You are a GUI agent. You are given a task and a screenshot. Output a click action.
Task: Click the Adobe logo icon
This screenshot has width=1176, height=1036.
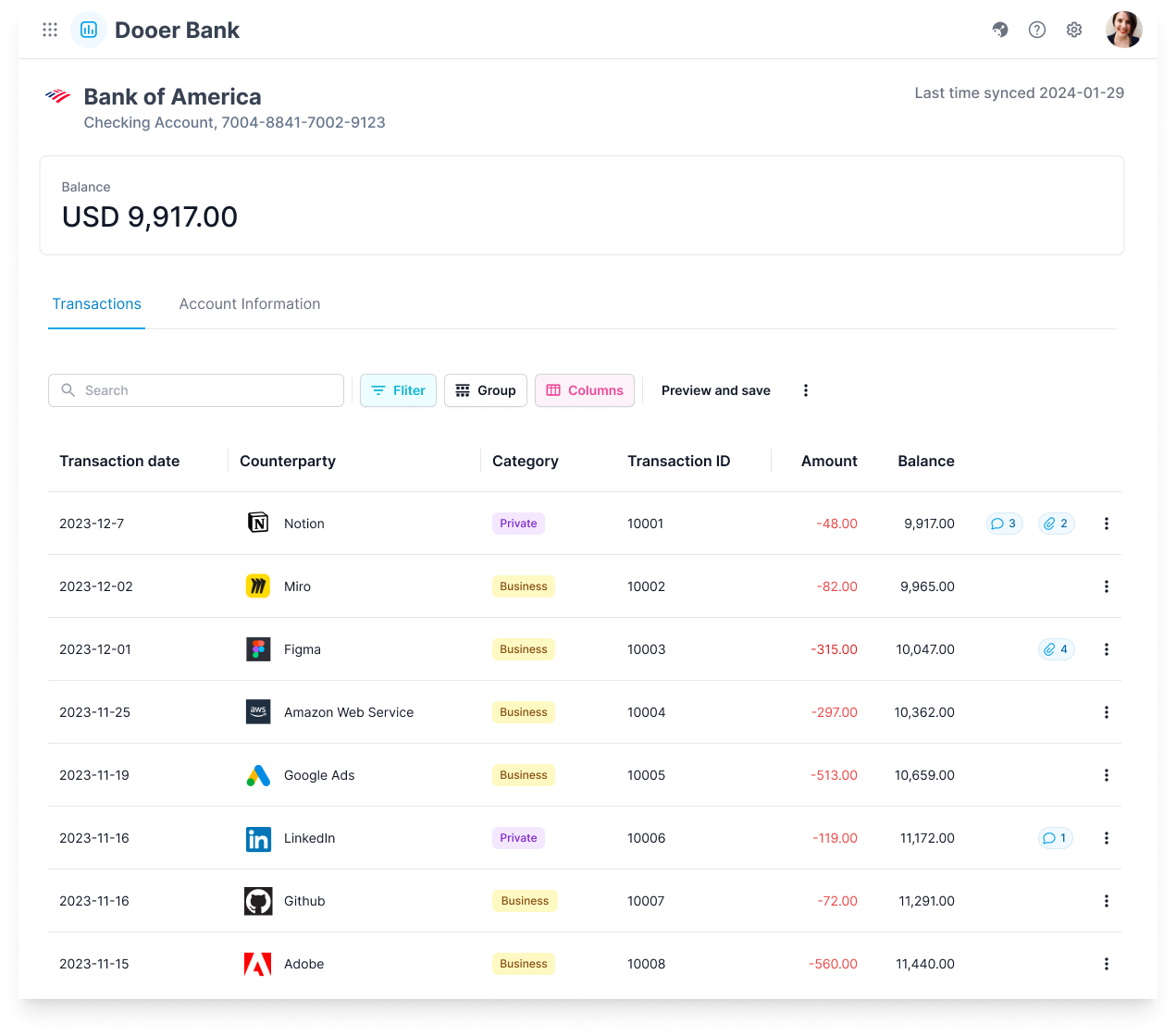[258, 964]
